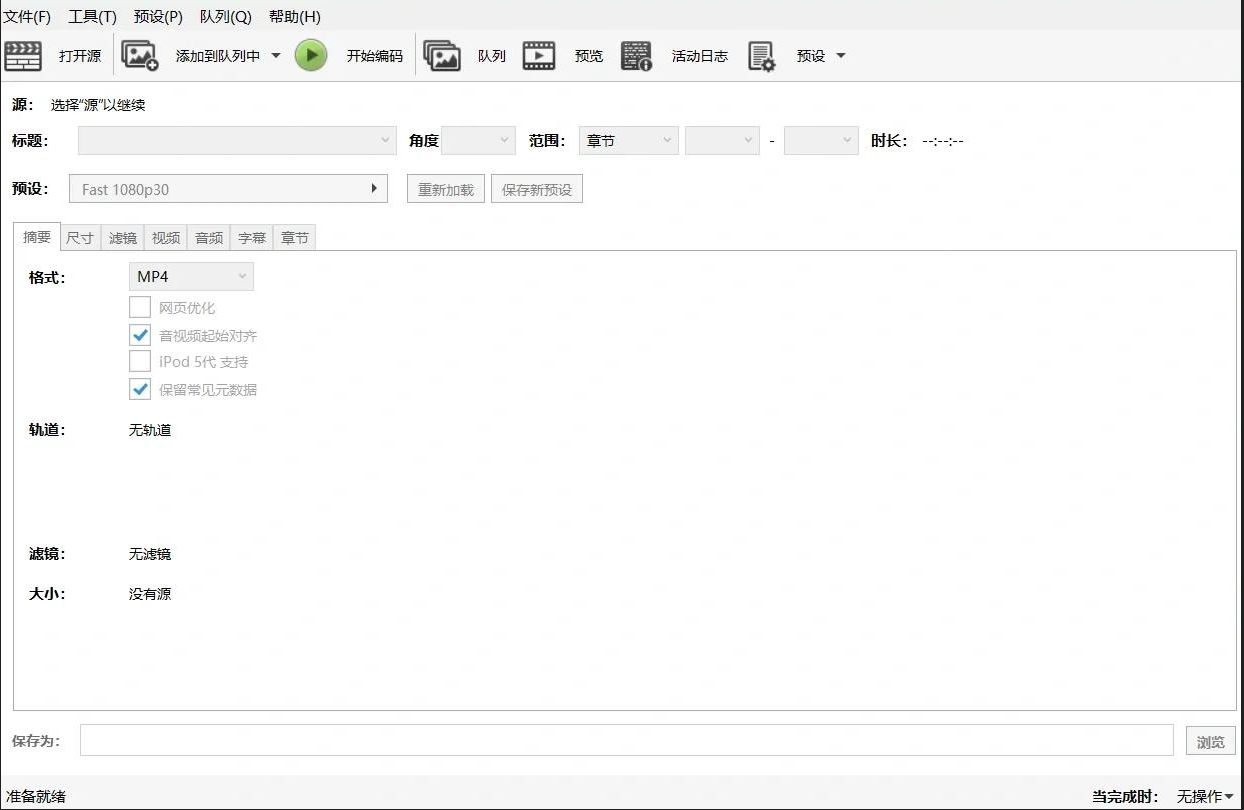1244x810 pixels.
Task: Start encoding with the green play icon
Action: pos(311,56)
